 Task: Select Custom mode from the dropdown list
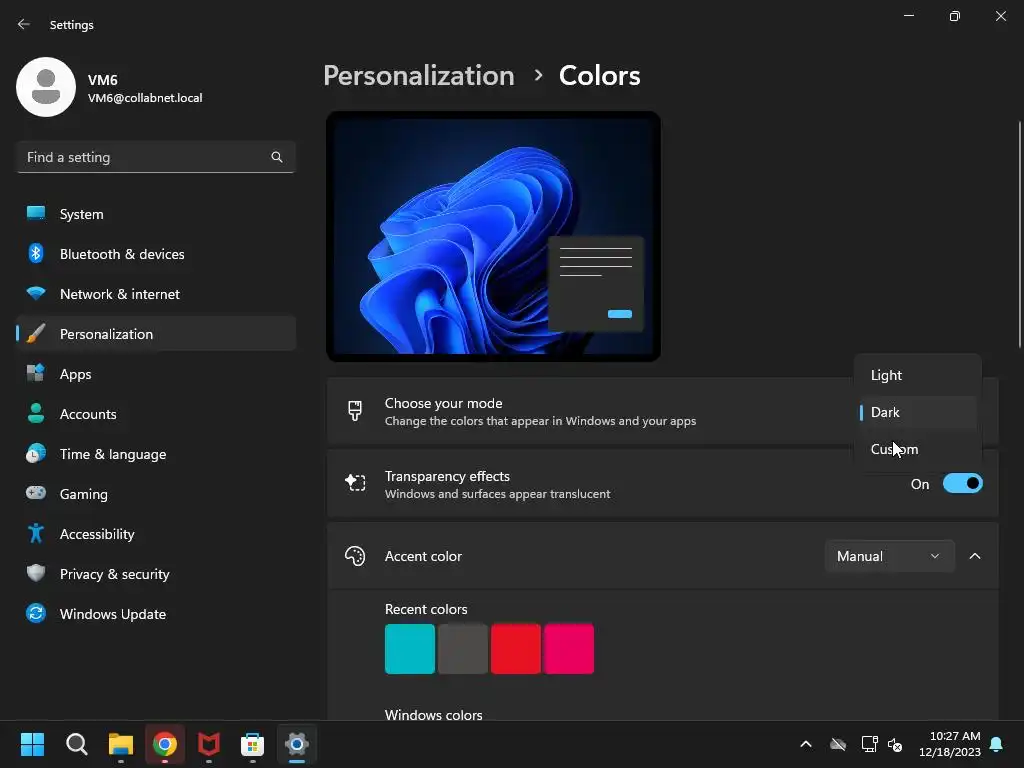[918, 449]
